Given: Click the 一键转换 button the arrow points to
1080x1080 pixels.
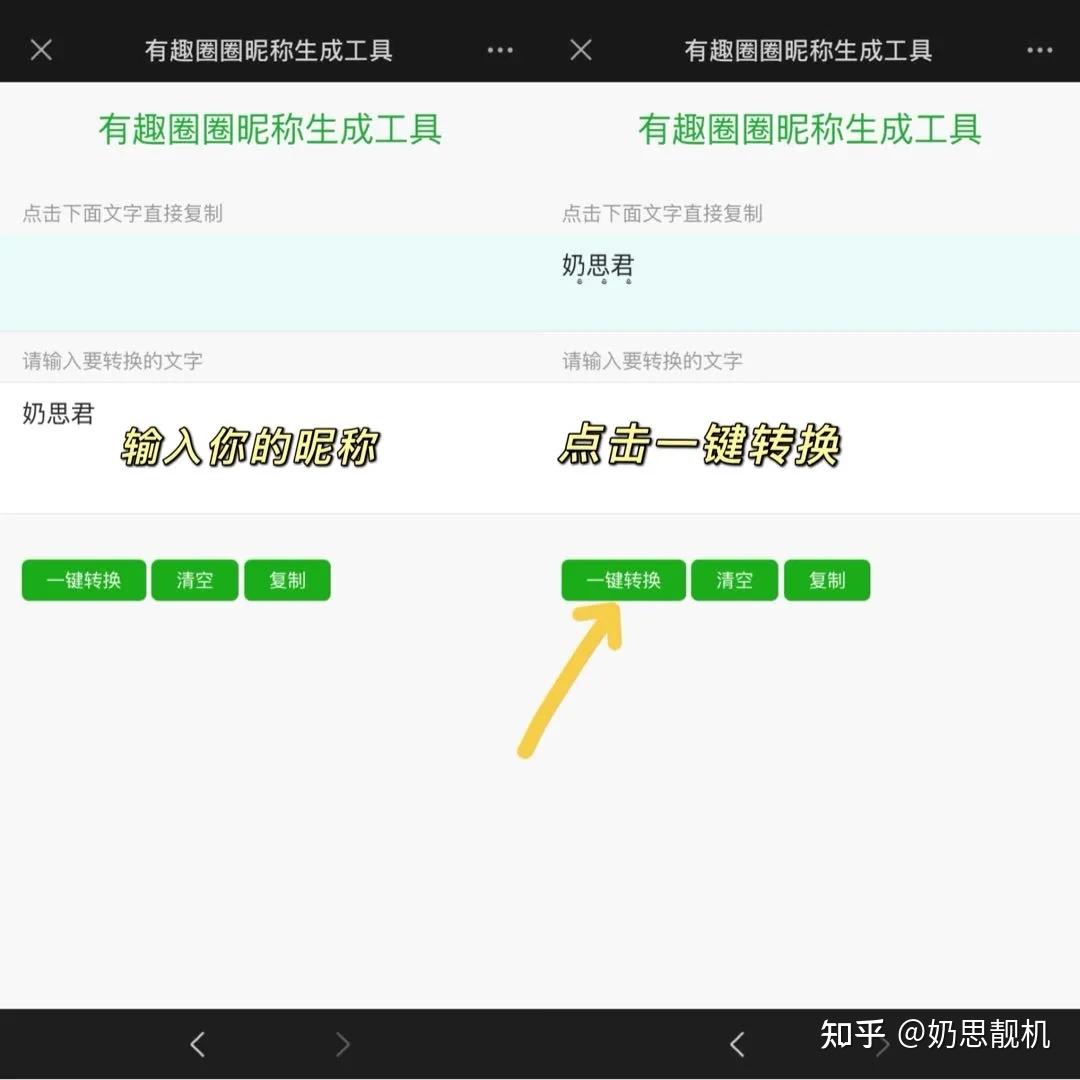Looking at the screenshot, I should (x=623, y=580).
